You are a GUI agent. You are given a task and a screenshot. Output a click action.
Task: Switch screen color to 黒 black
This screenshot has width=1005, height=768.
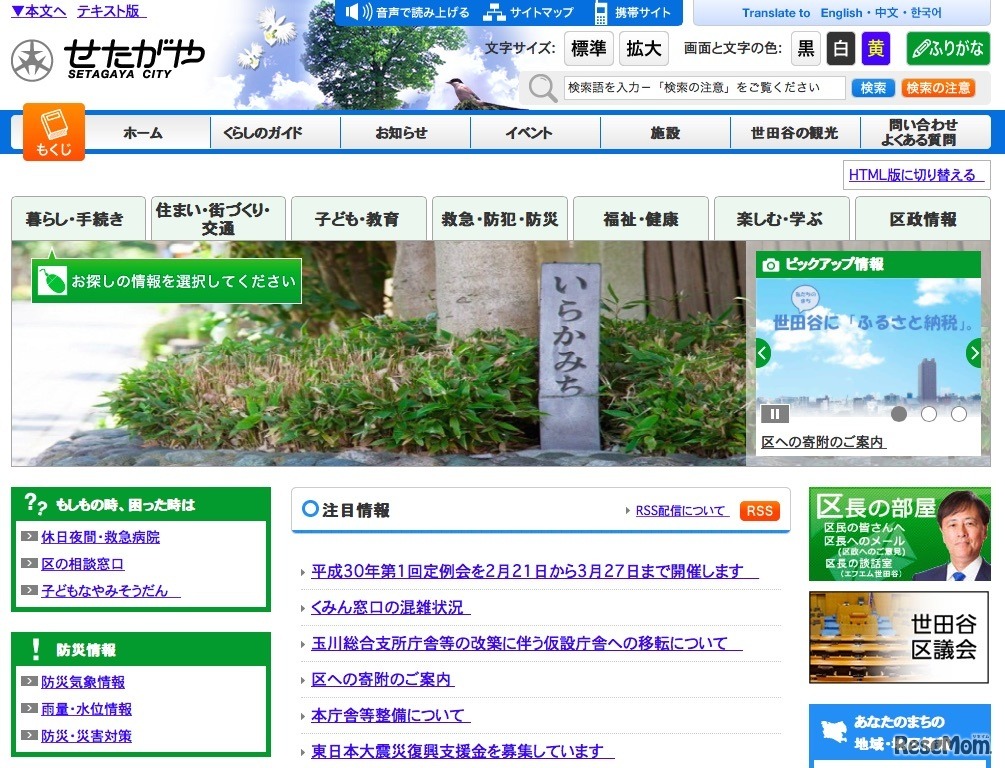806,48
